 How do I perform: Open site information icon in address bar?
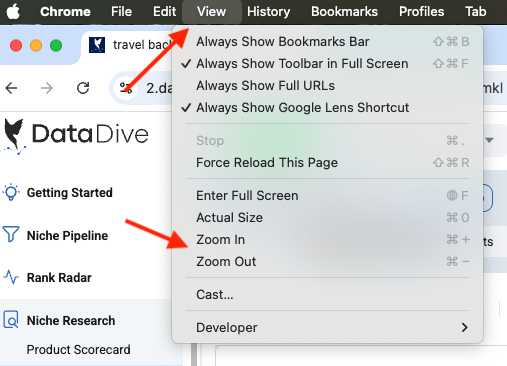click(126, 88)
